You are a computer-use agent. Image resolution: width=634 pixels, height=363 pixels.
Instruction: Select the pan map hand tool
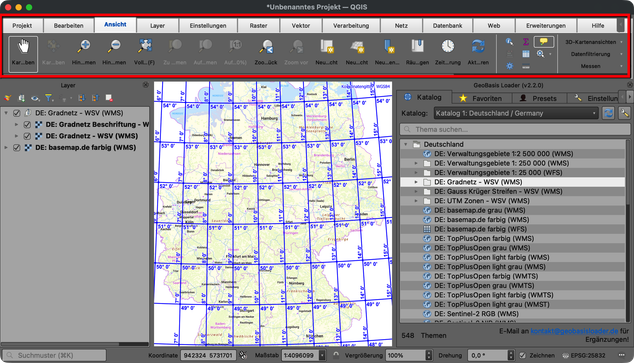coord(23,54)
